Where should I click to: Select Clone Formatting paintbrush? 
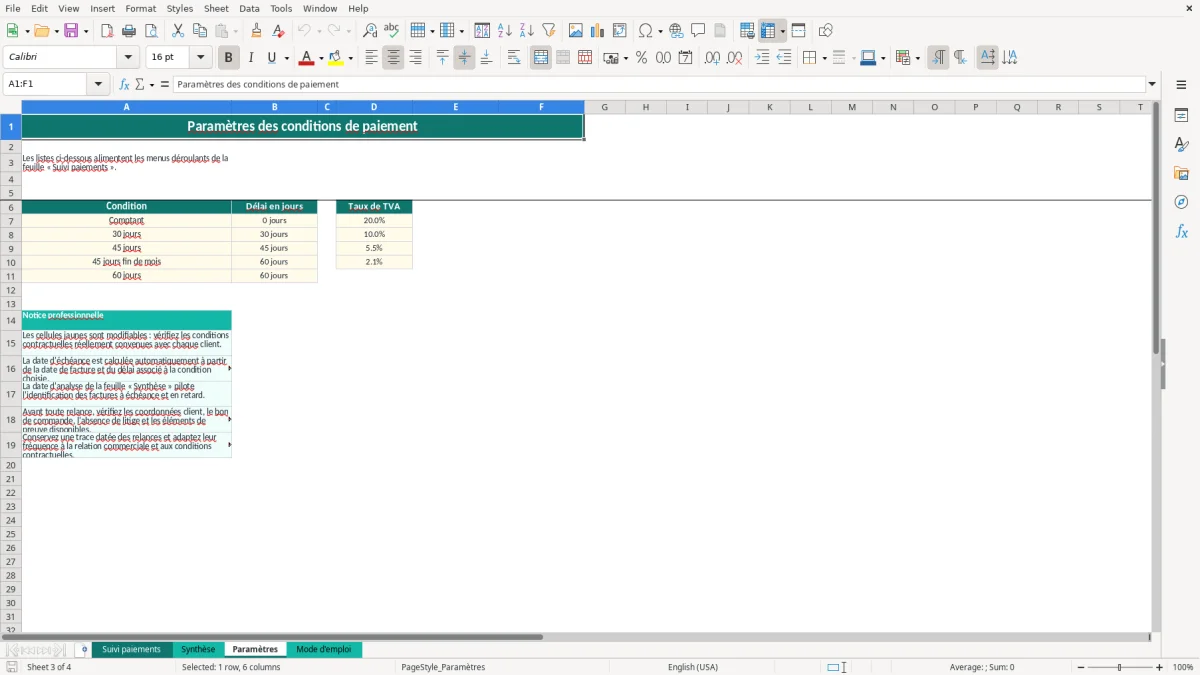click(257, 31)
